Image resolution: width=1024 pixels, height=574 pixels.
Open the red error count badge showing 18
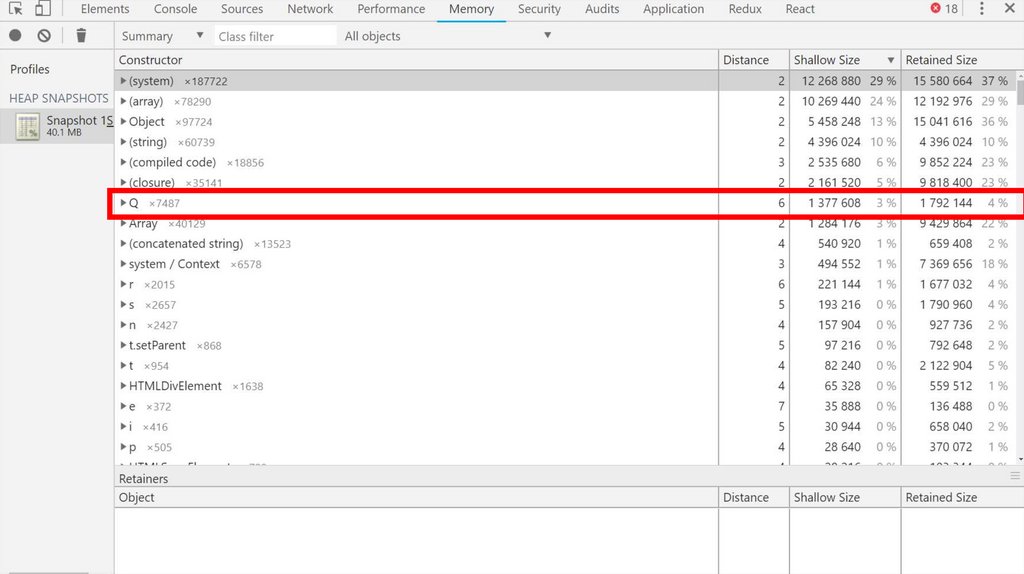944,8
